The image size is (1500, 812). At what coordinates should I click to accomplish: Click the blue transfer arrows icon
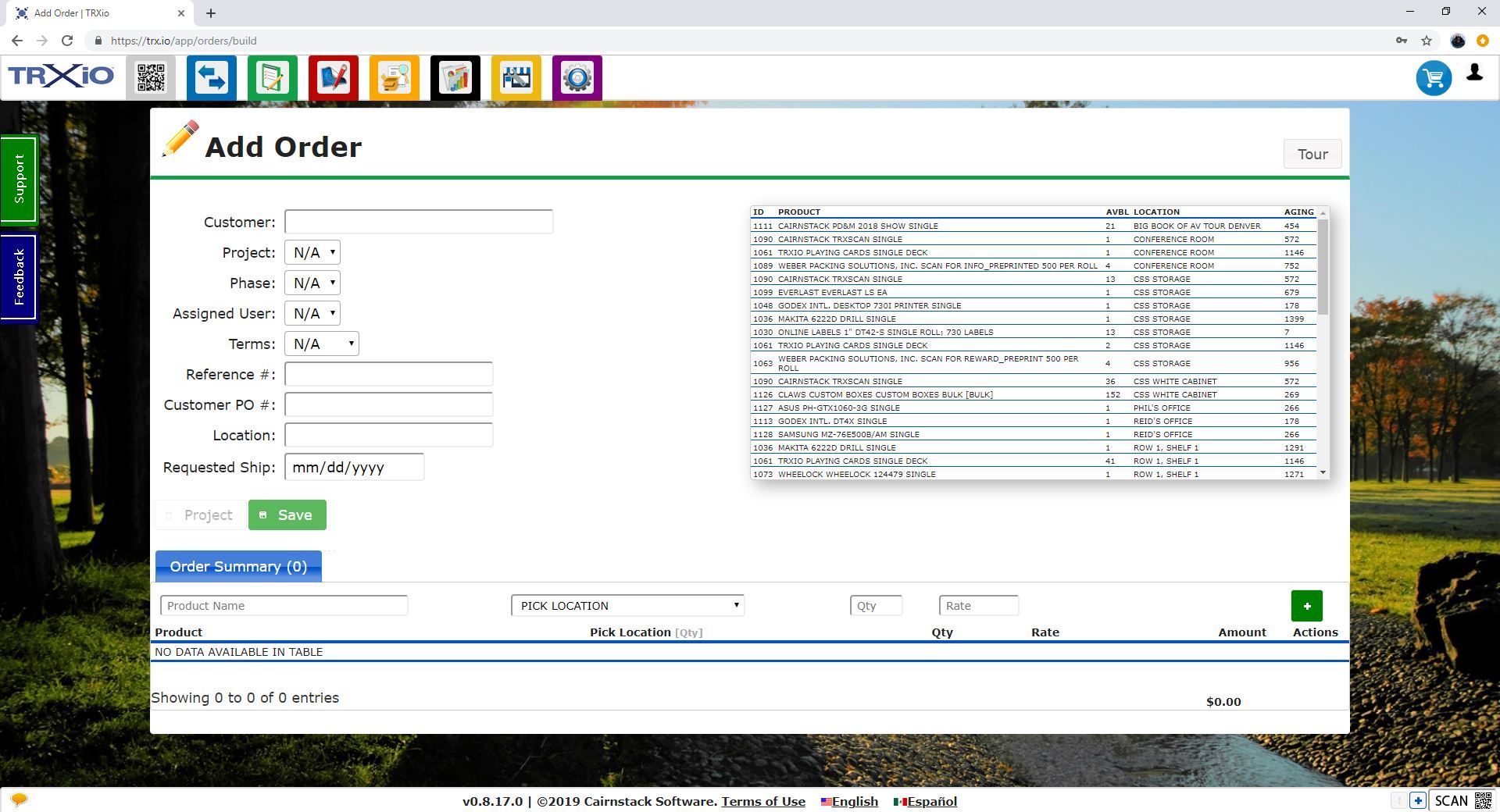click(212, 77)
